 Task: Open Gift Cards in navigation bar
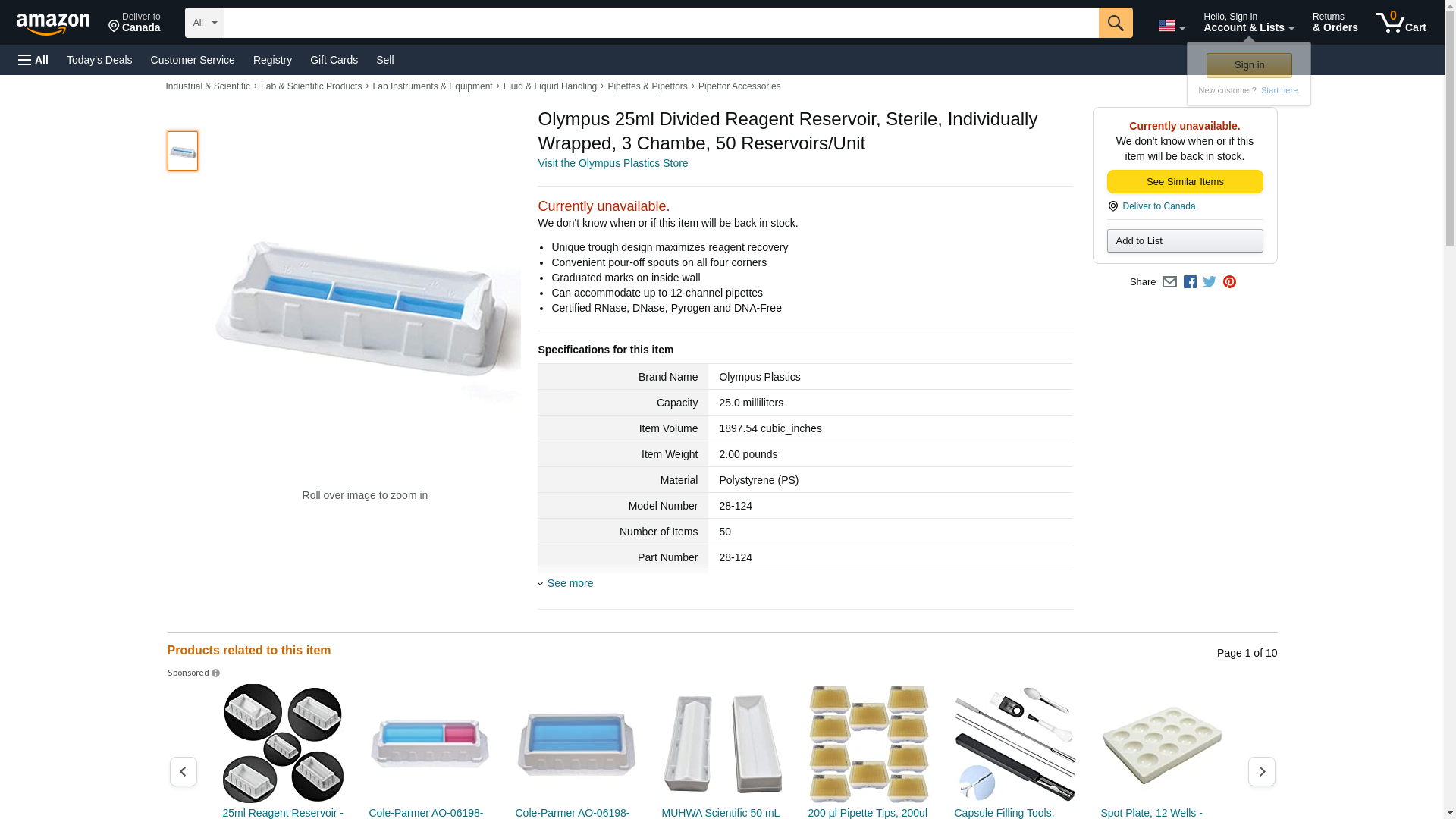point(334,60)
